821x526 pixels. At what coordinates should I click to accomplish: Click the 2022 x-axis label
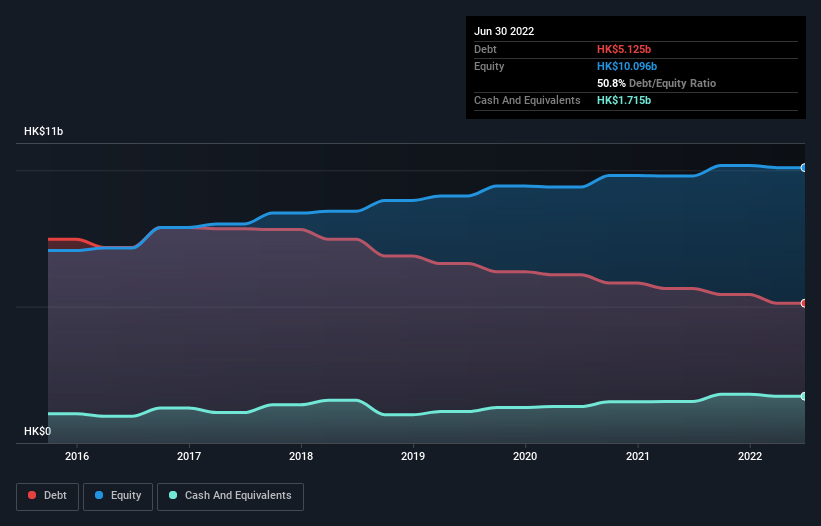[x=750, y=456]
